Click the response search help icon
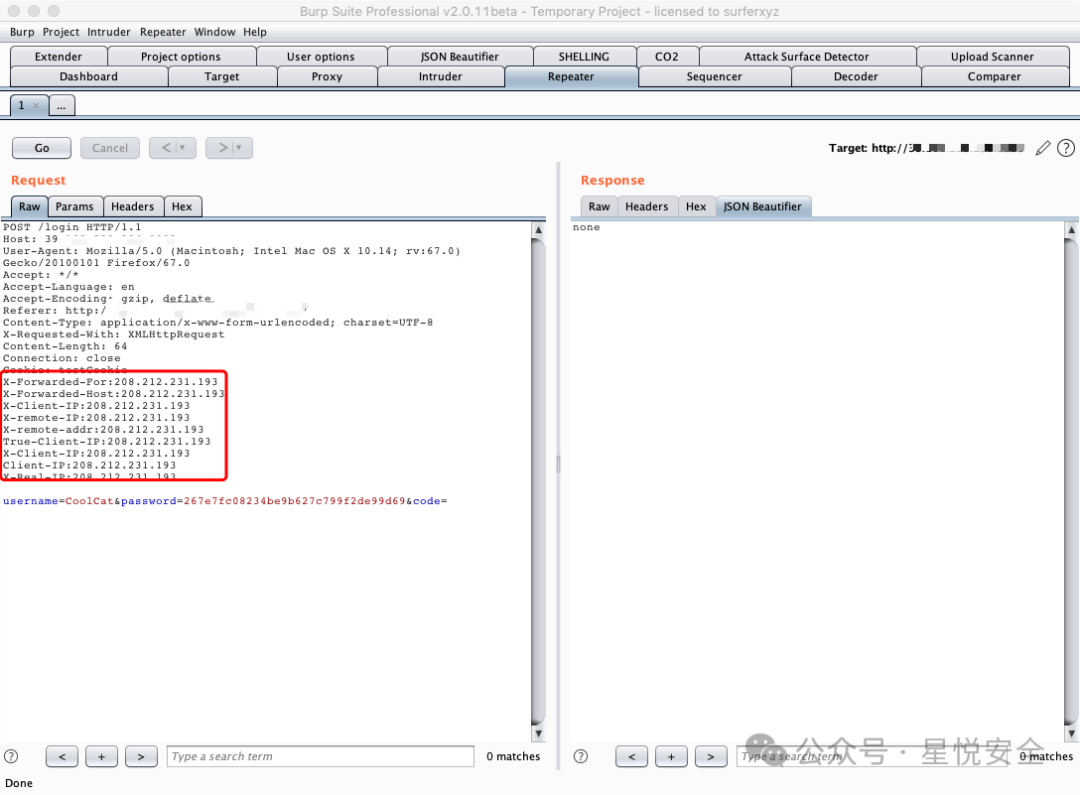Viewport: 1080px width, 795px height. point(581,756)
